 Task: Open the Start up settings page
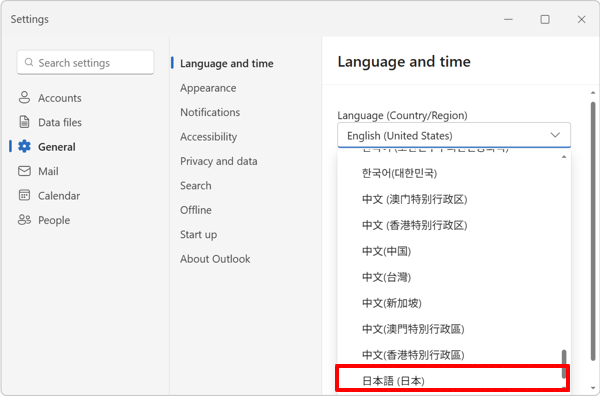click(x=198, y=235)
